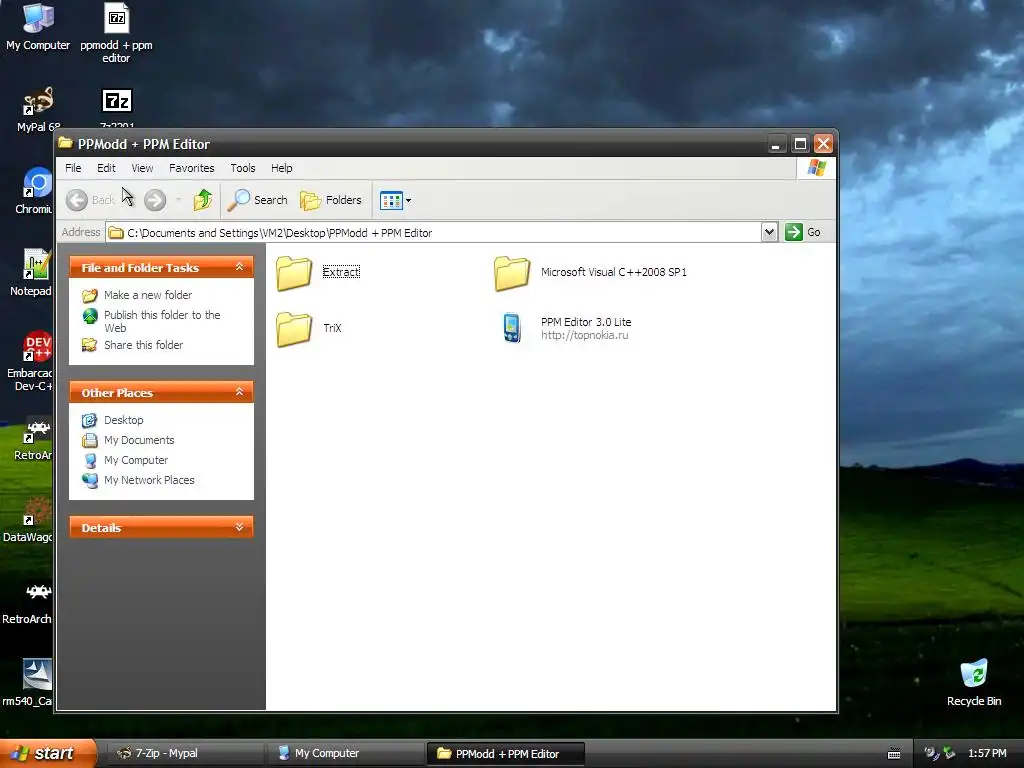Expand the Details panel
Viewport: 1024px width, 768px height.
239,527
